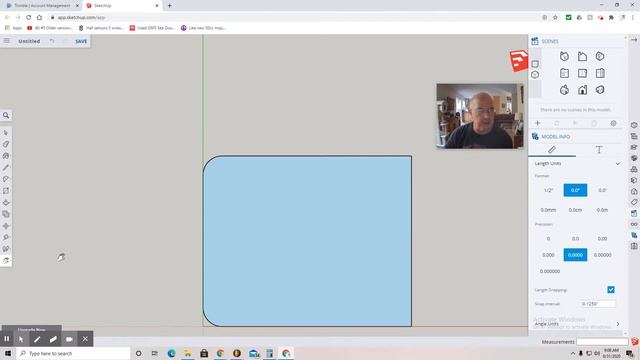Open the SketchUp hamburger menu
Viewport: 640px width, 360px height.
[7, 41]
